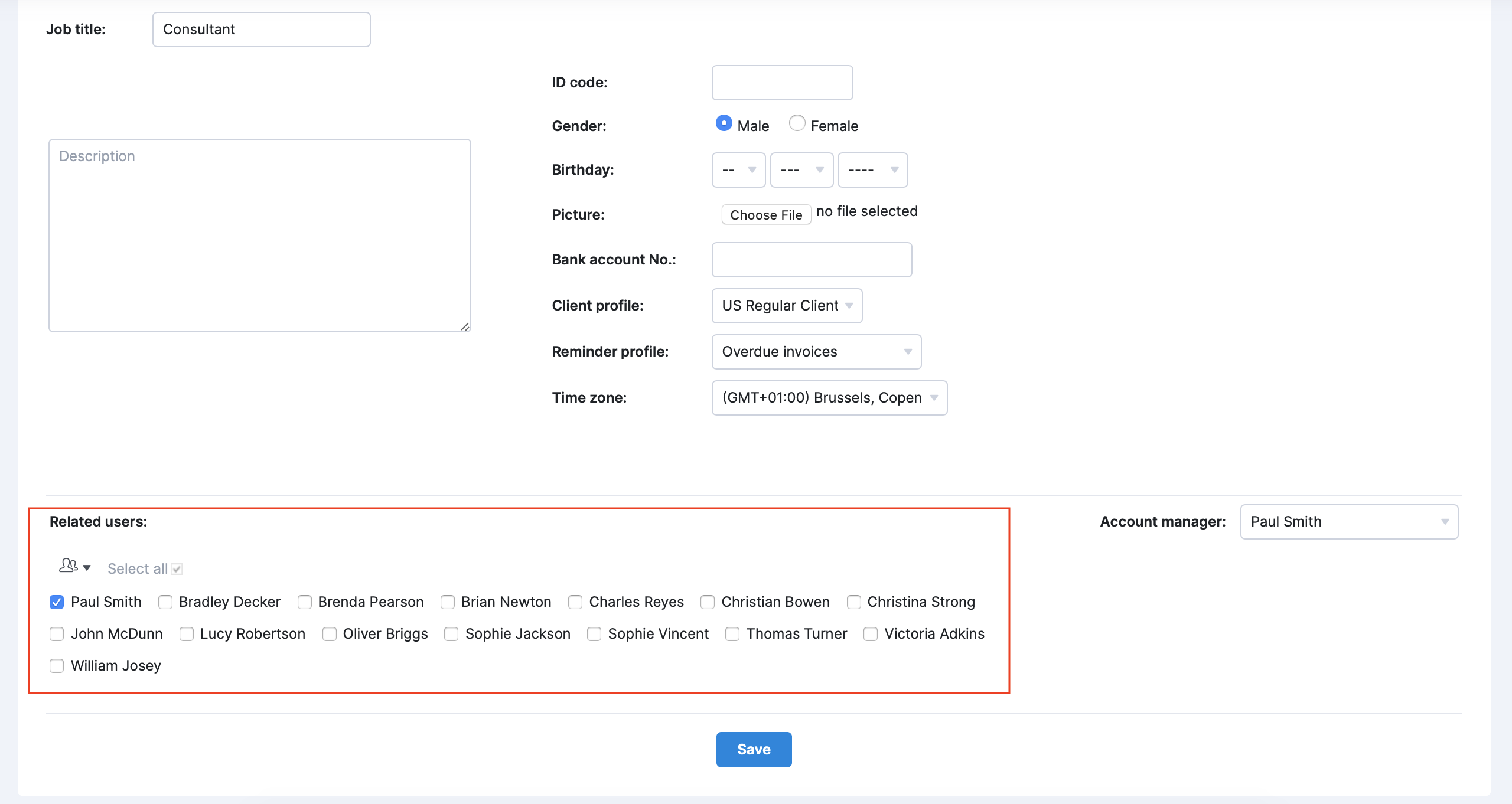Image resolution: width=1512 pixels, height=804 pixels.
Task: Check the Sophie Jackson checkbox
Action: [x=451, y=634]
